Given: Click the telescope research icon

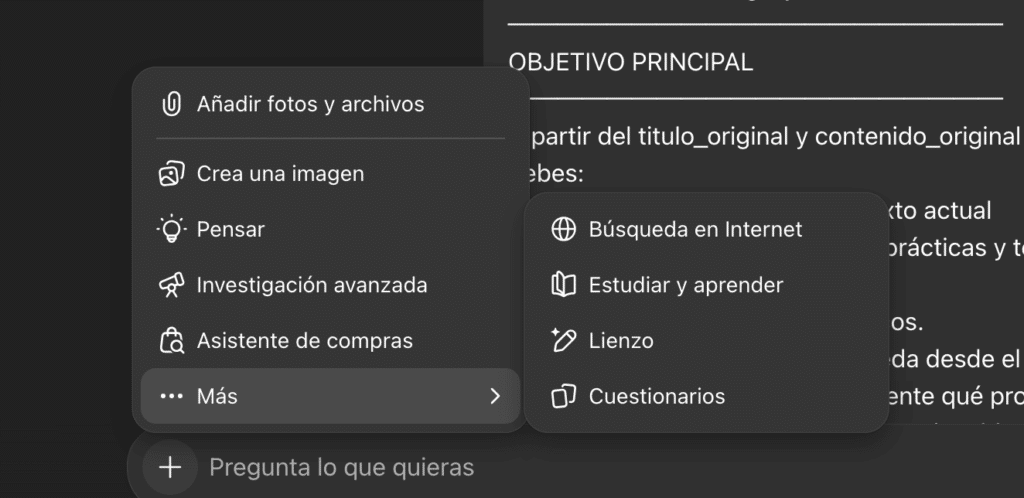Looking at the screenshot, I should pos(171,285).
